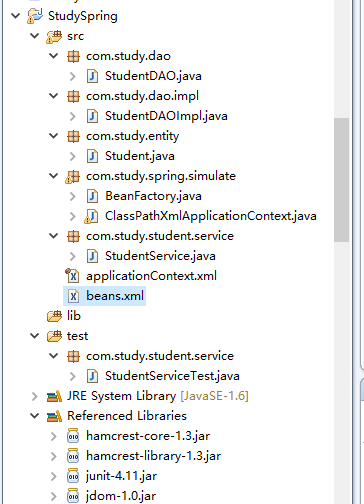Select the Referenced Libraries label
Viewport: 364px width, 504px height.
pos(127,416)
